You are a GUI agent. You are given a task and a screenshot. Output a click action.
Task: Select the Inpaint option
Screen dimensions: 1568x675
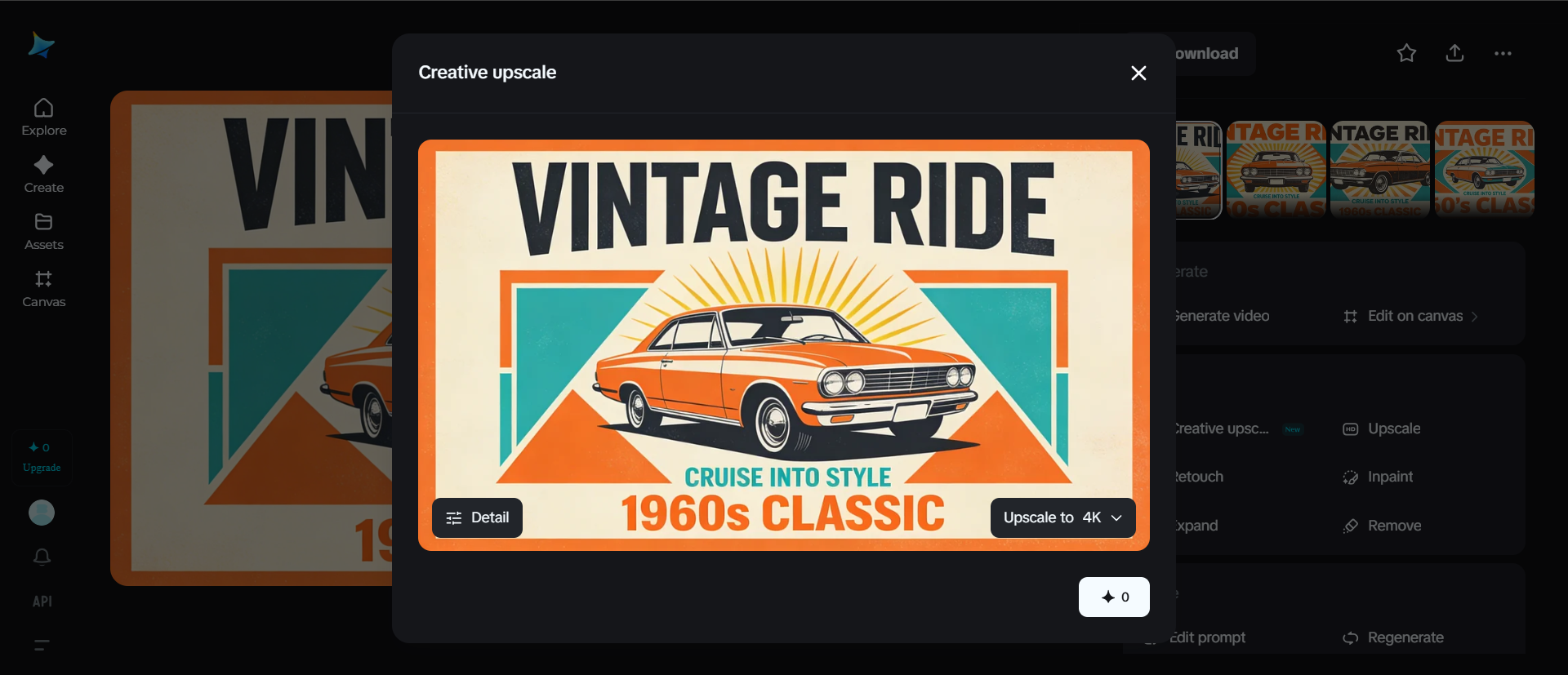coord(1389,477)
